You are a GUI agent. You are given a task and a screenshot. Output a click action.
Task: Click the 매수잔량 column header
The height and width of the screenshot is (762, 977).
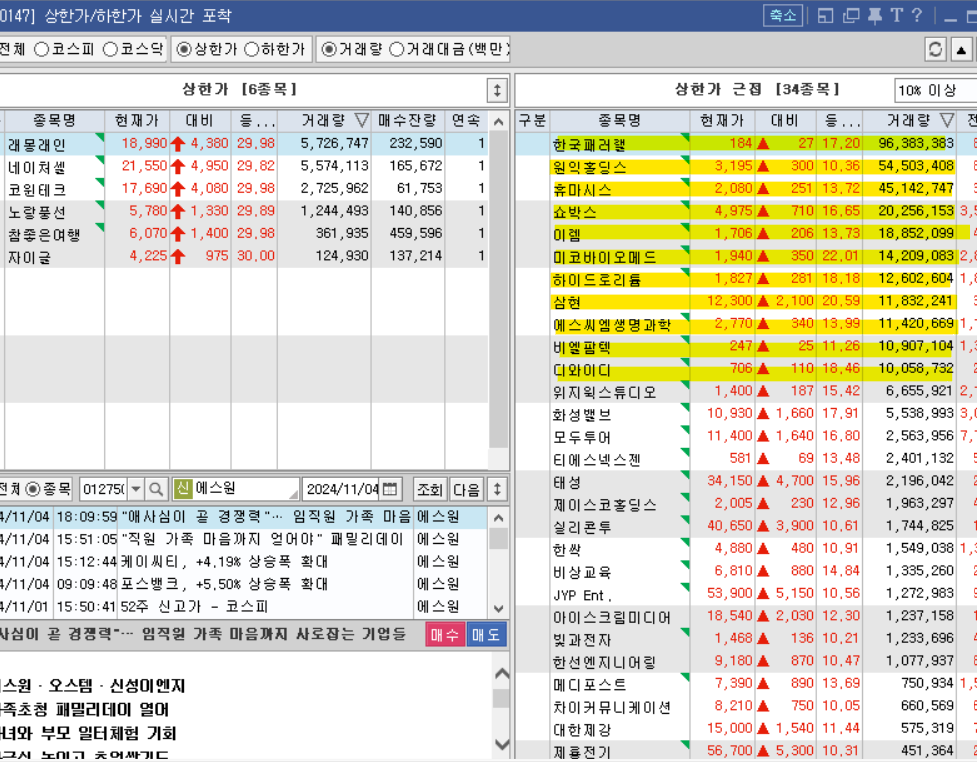408,120
